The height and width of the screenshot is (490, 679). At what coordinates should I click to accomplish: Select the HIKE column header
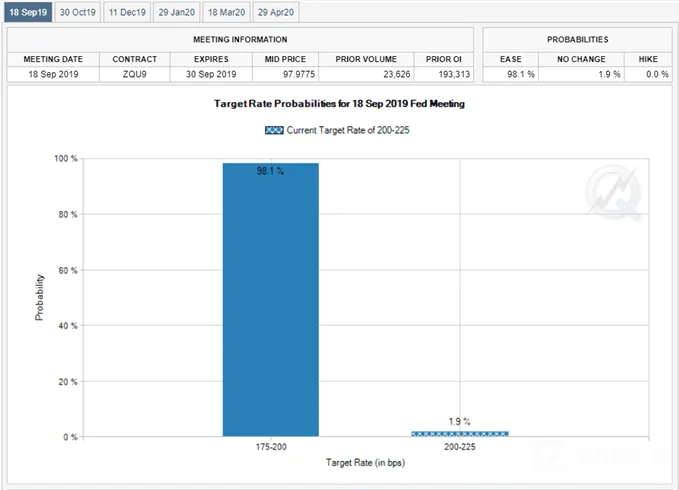(648, 59)
